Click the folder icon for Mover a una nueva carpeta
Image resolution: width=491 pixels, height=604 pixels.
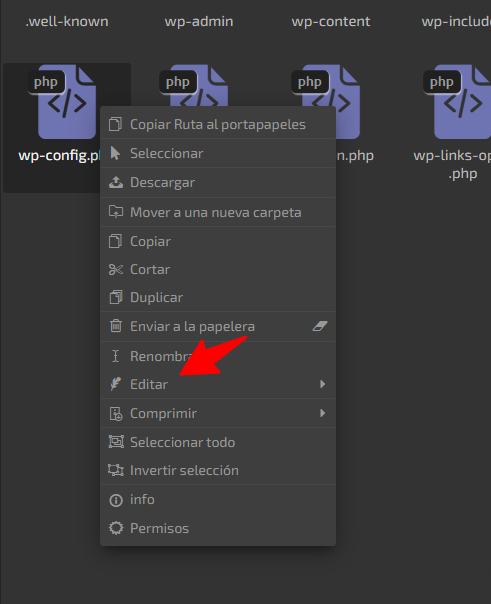point(116,211)
